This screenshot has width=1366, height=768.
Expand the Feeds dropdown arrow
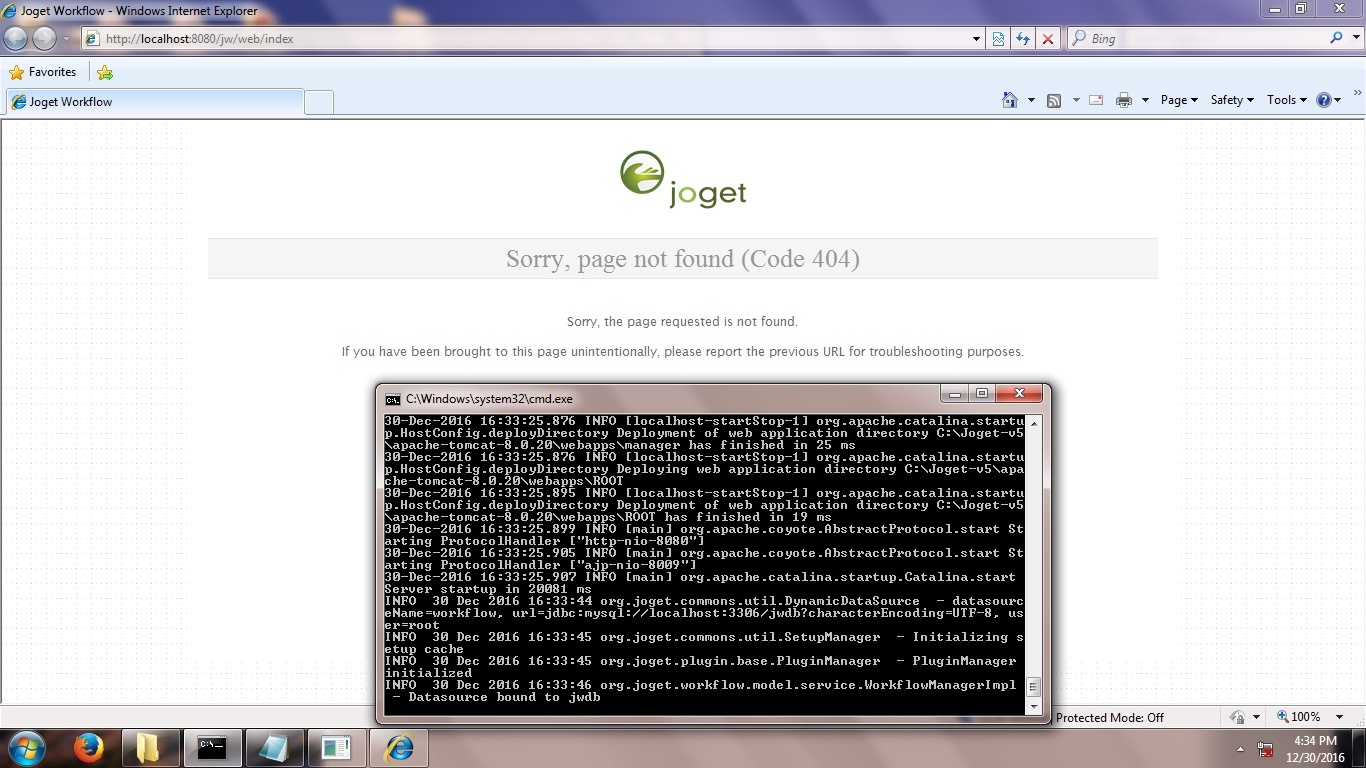point(1076,100)
